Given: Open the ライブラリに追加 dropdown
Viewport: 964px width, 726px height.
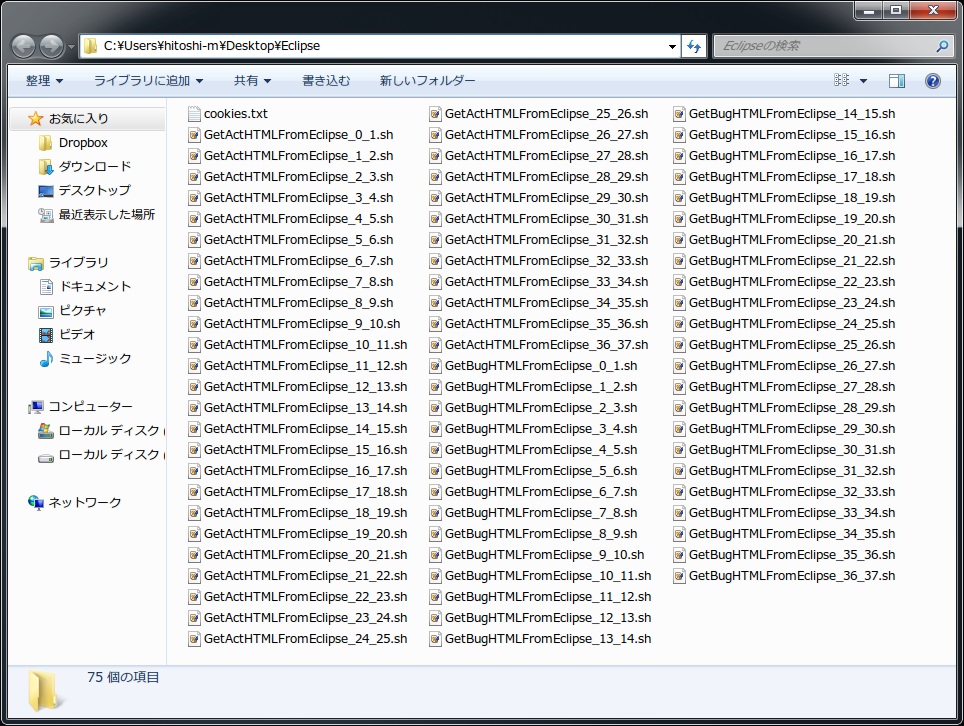Looking at the screenshot, I should 148,81.
